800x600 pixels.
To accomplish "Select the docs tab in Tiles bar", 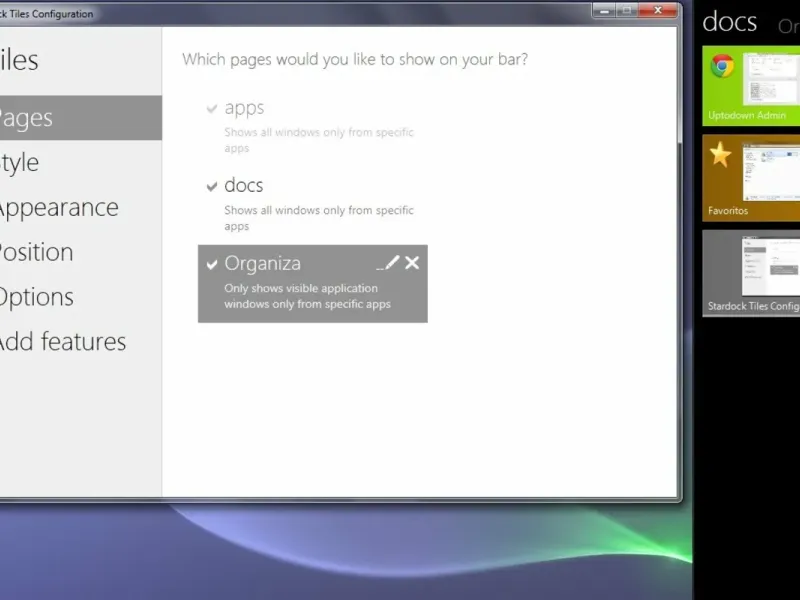I will (730, 22).
